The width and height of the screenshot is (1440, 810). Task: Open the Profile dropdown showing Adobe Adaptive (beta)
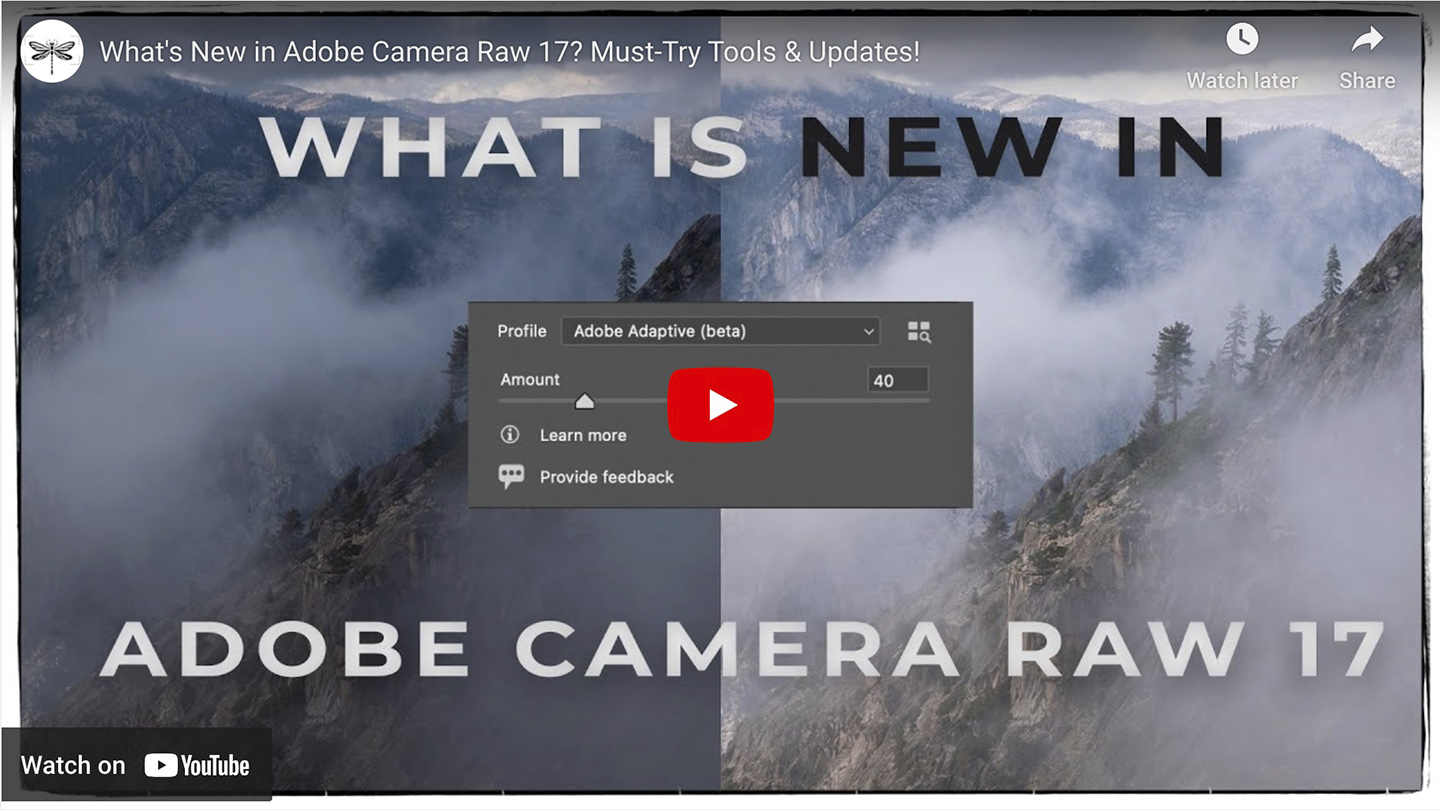tap(720, 331)
